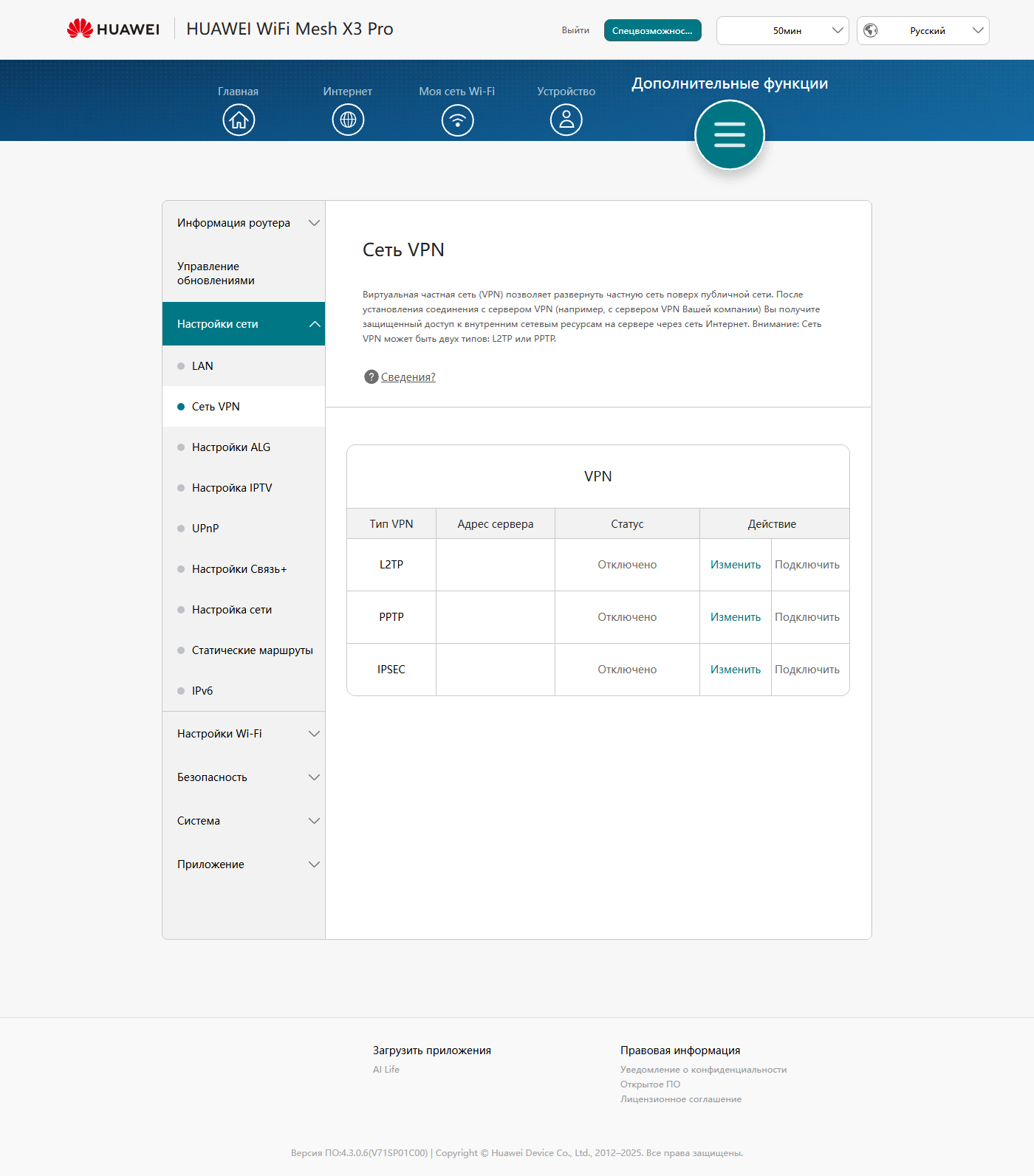Click the L2TP type cell
The height and width of the screenshot is (1176, 1034).
(391, 565)
